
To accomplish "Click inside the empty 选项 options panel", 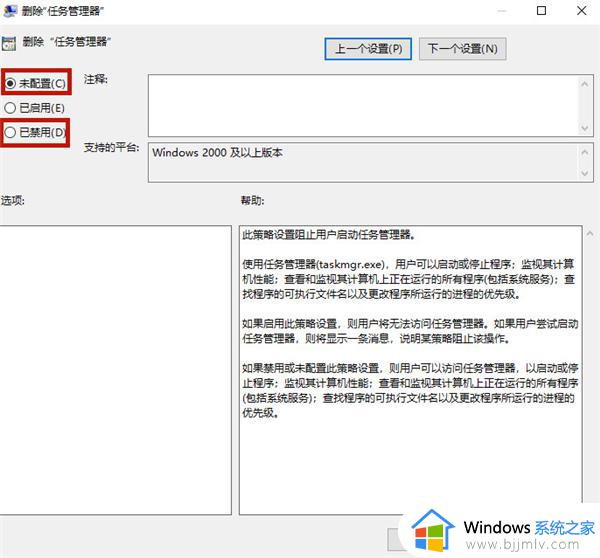I will (116, 370).
